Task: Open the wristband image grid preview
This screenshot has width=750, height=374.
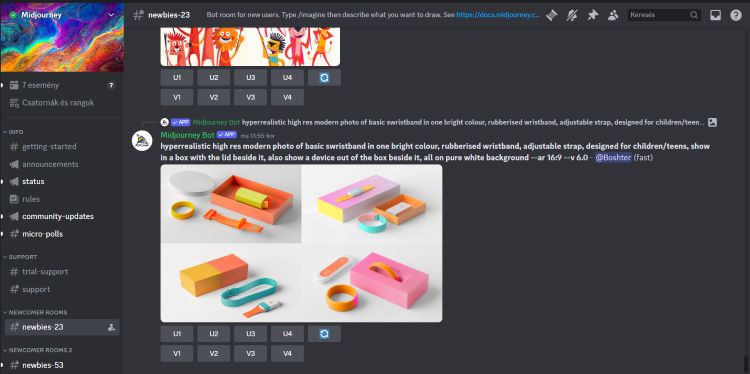Action: click(x=301, y=243)
